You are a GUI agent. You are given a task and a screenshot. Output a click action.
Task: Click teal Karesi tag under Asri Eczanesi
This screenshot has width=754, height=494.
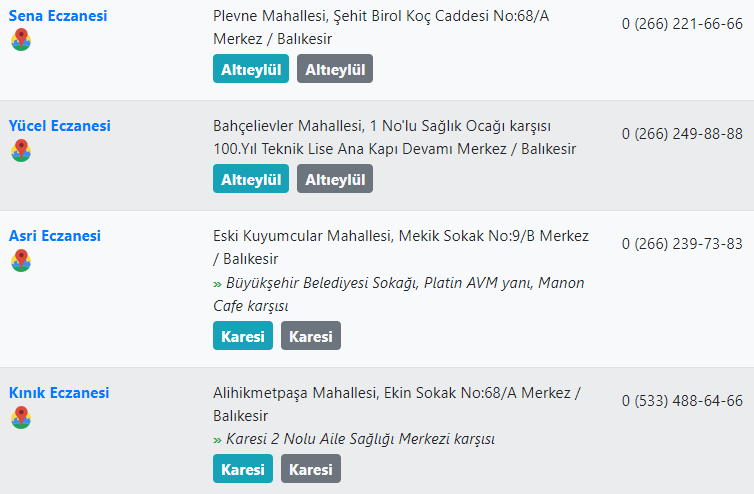click(x=243, y=336)
